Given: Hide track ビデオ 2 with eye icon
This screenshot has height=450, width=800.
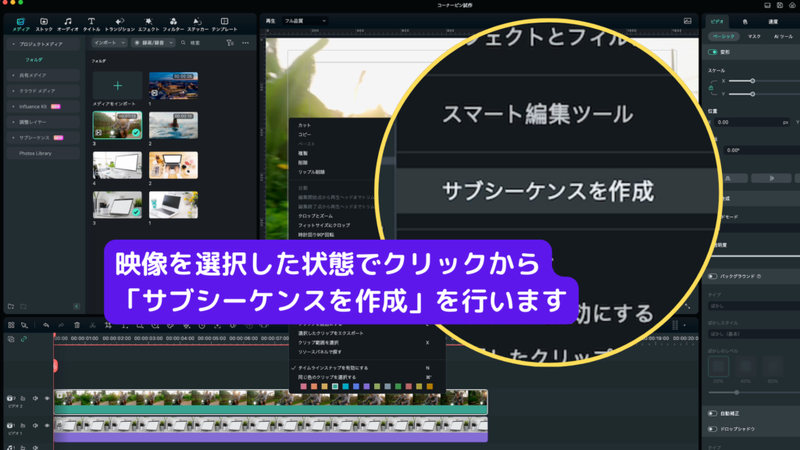Looking at the screenshot, I should pyautogui.click(x=47, y=398).
